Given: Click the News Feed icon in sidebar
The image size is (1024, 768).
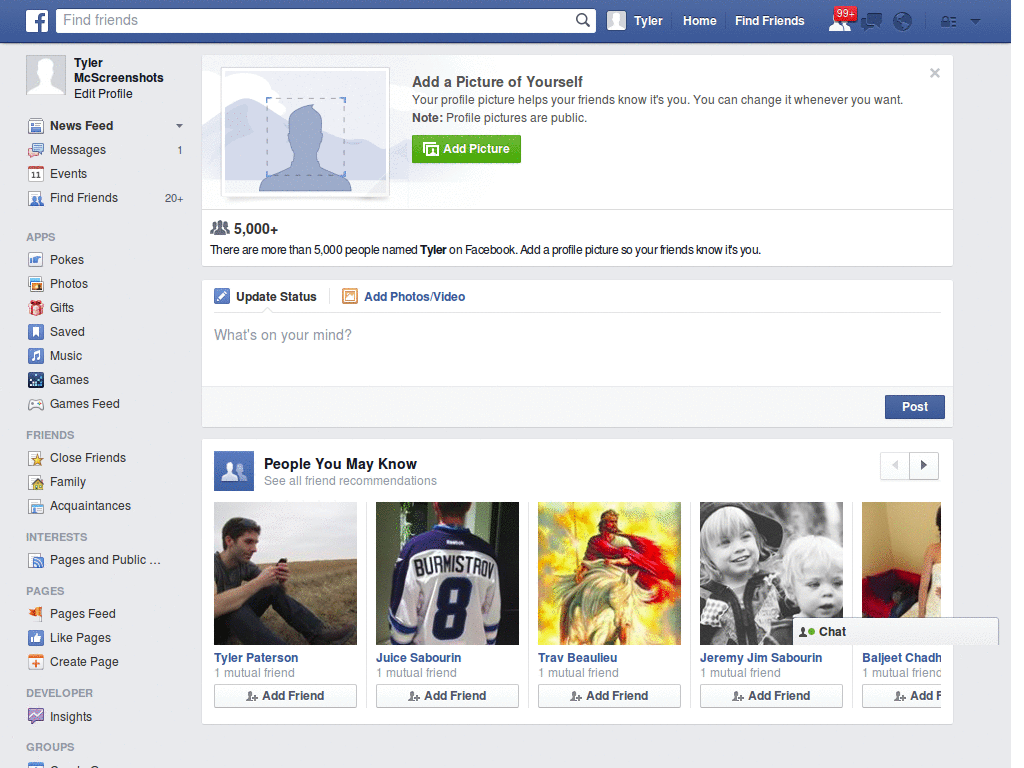Looking at the screenshot, I should click(x=36, y=125).
